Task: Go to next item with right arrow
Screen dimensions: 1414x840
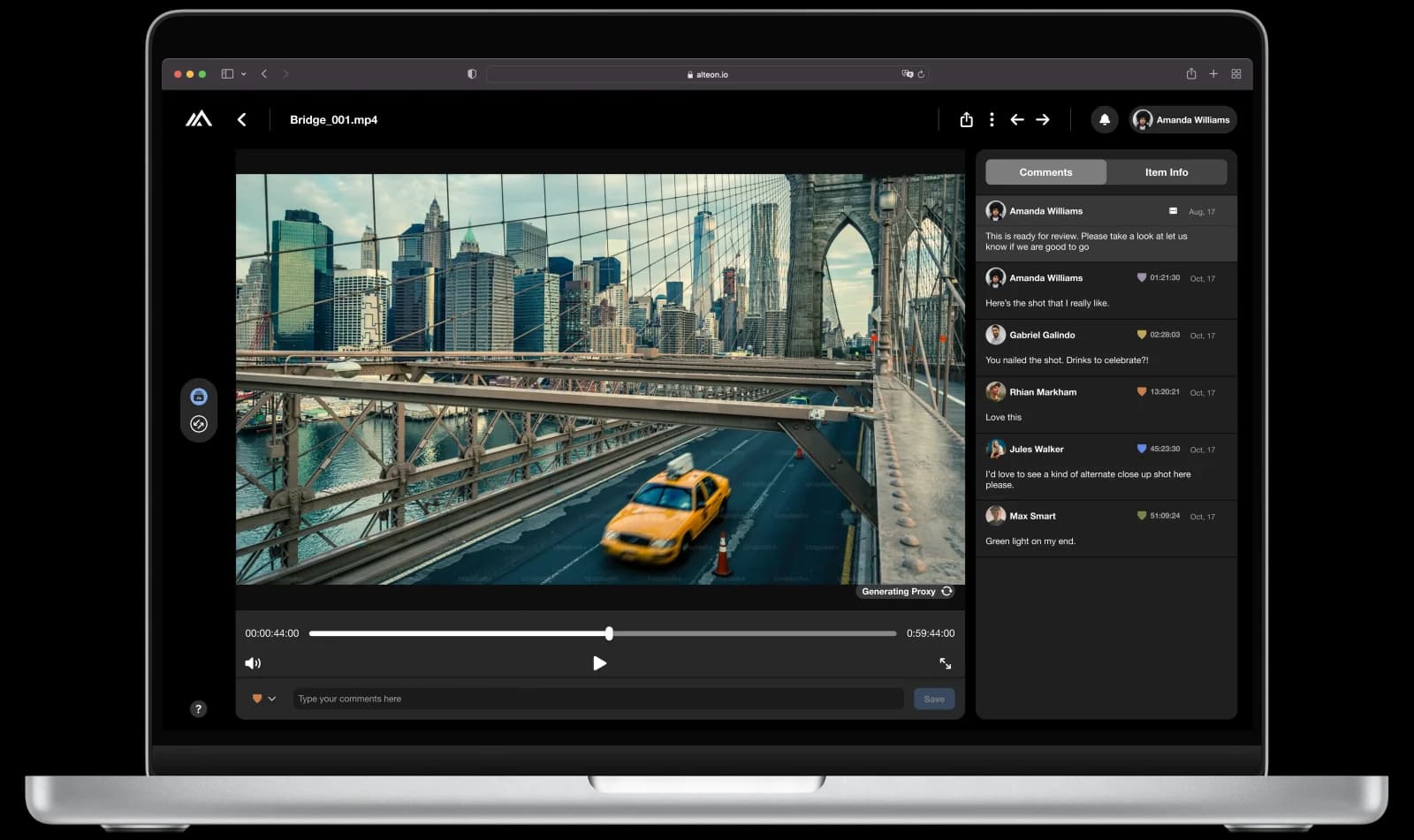Action: point(1043,119)
